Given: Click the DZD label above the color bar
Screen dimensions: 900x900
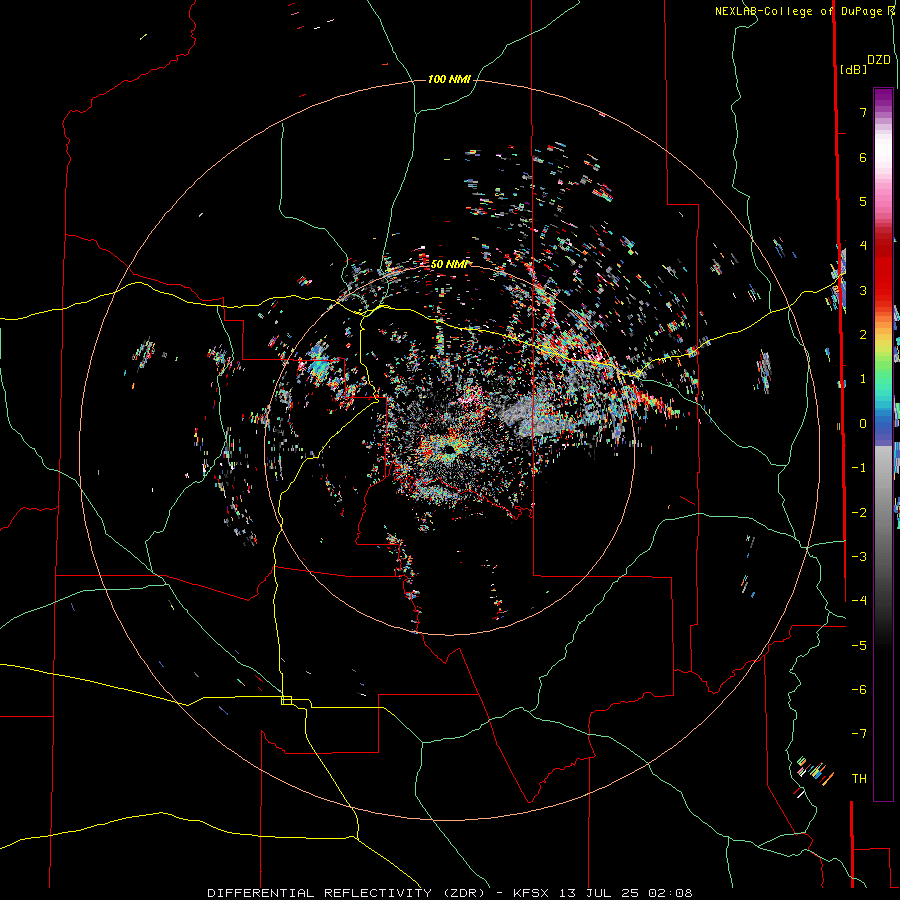Looking at the screenshot, I should 879,60.
